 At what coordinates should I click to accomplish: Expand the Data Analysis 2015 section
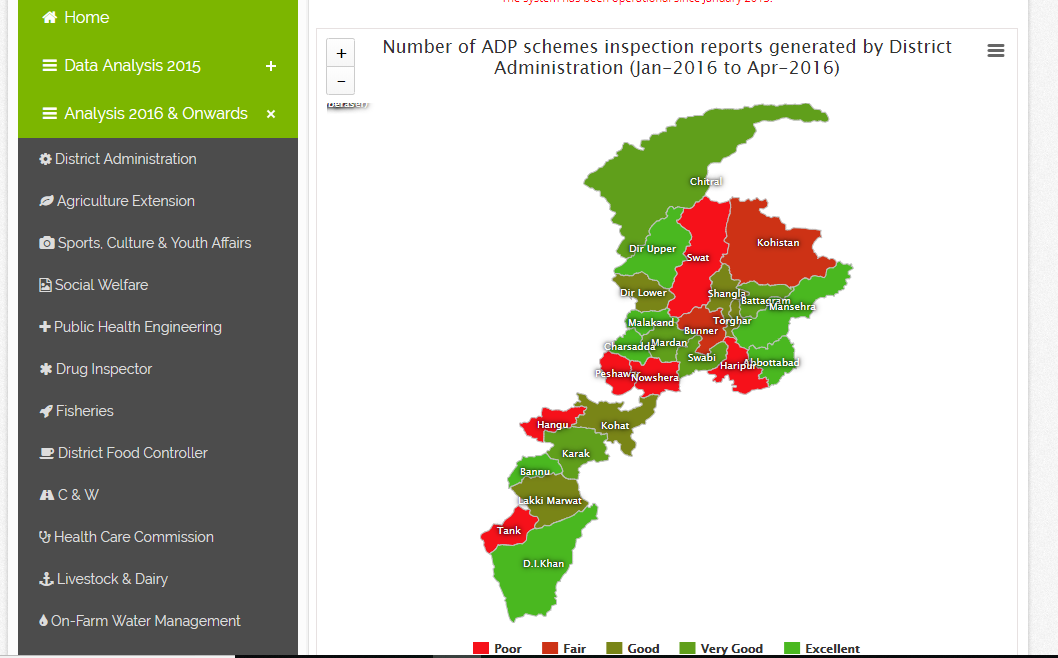click(270, 66)
